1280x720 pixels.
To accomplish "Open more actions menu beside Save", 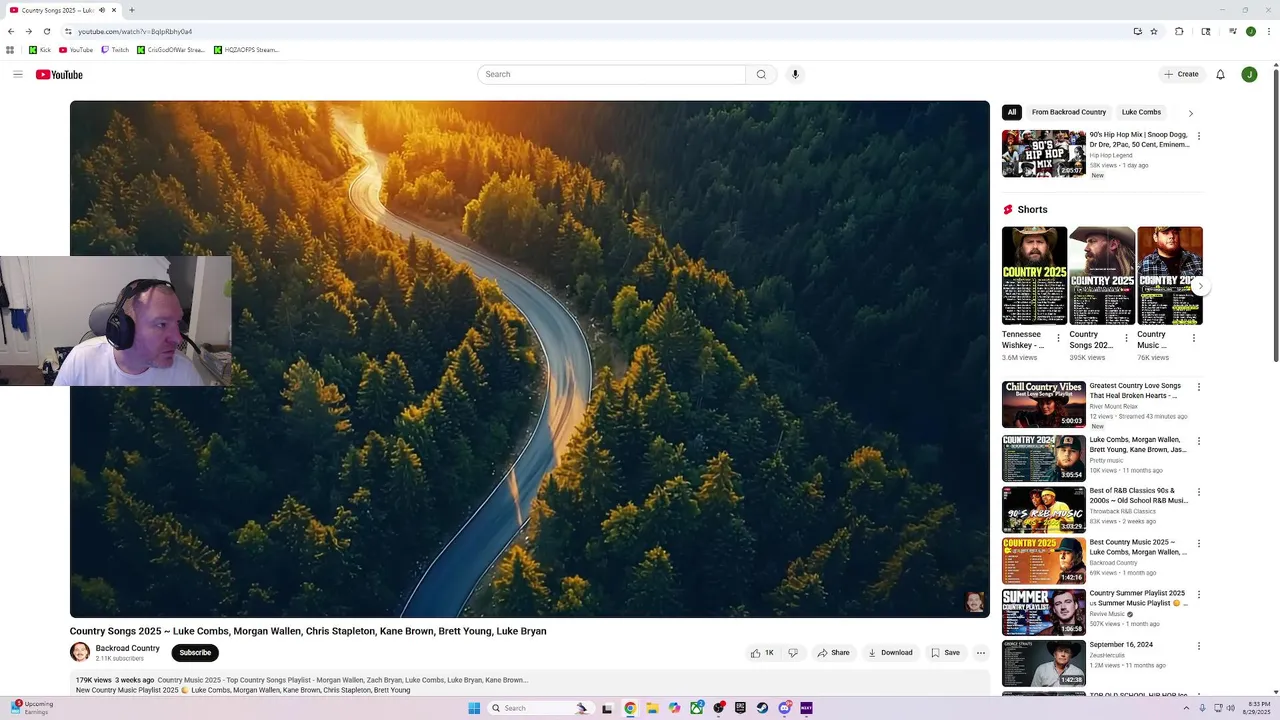I will click(x=981, y=653).
